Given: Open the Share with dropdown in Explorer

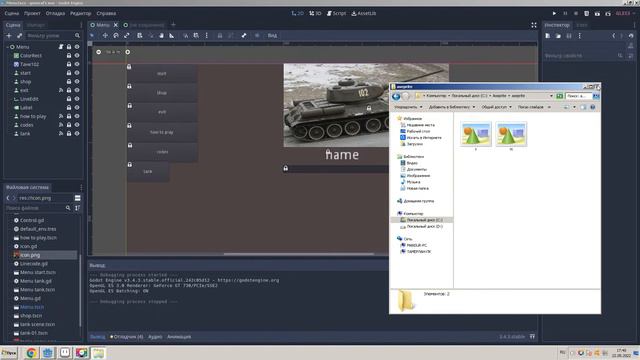Looking at the screenshot, I should click(x=496, y=107).
